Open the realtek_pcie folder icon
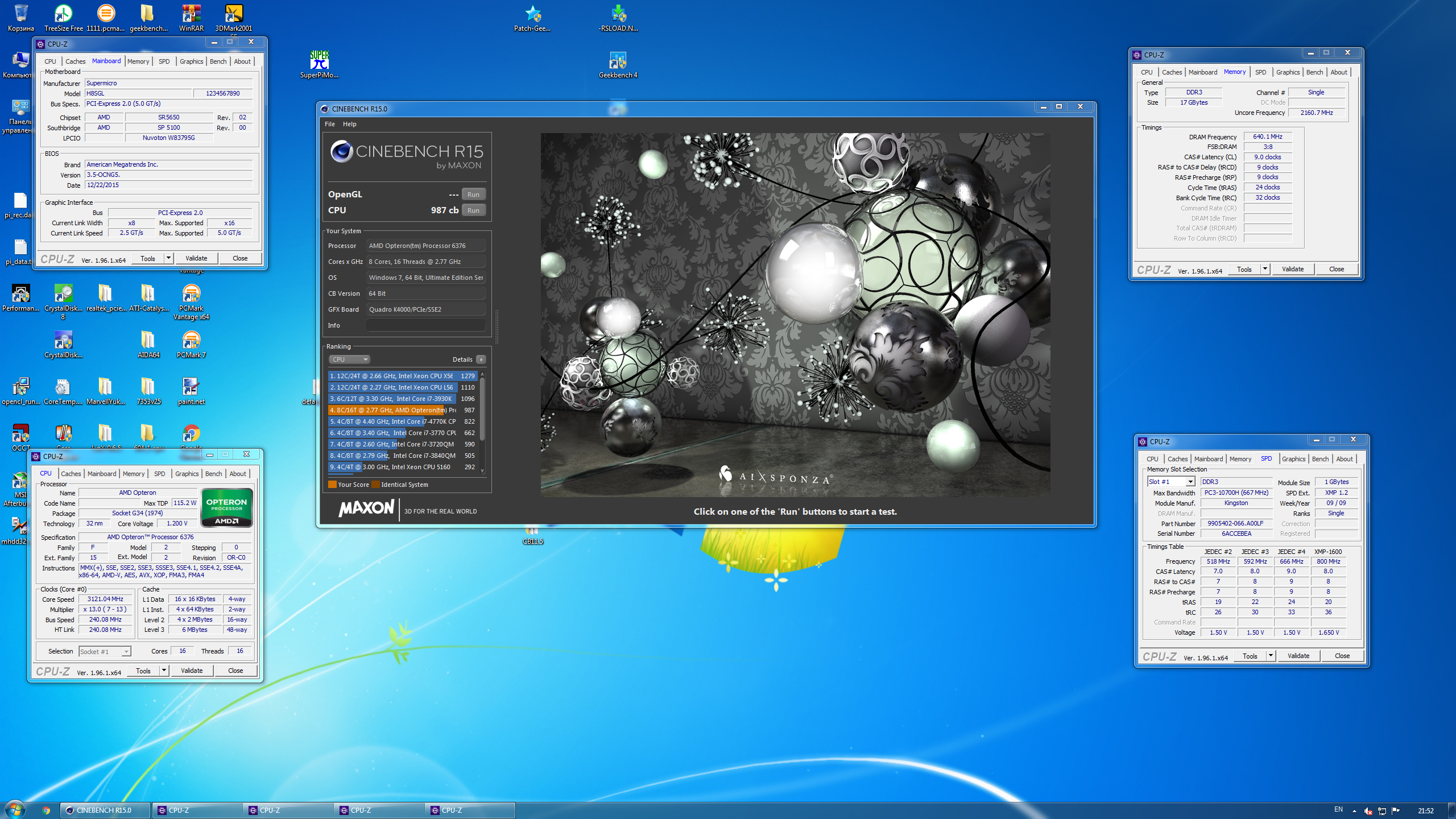Image resolution: width=1456 pixels, height=819 pixels. click(106, 297)
